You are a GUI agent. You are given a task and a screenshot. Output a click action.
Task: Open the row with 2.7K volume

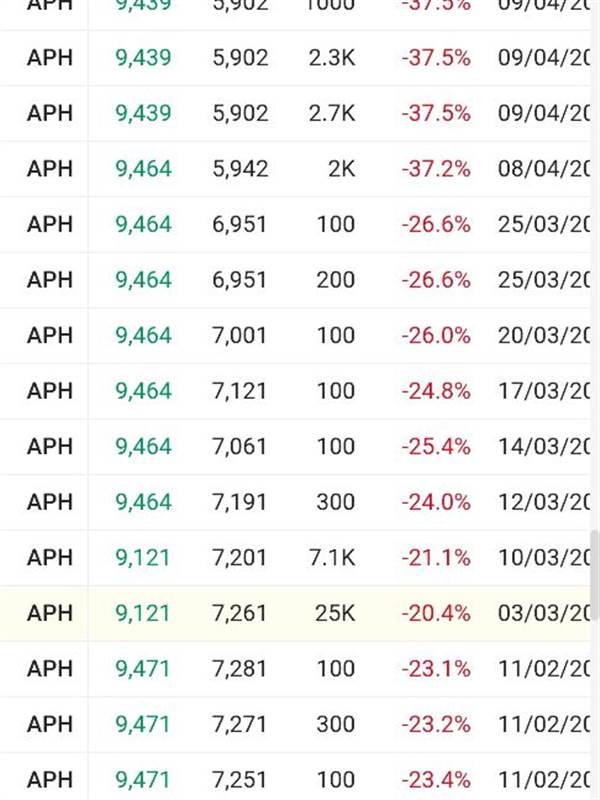pos(296,113)
